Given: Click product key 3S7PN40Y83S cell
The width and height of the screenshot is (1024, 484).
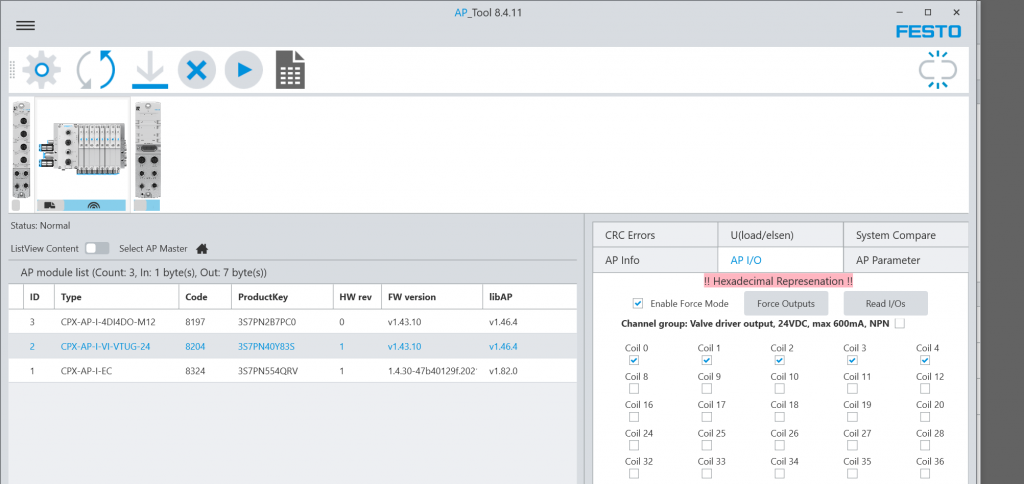Looking at the screenshot, I should [x=266, y=347].
